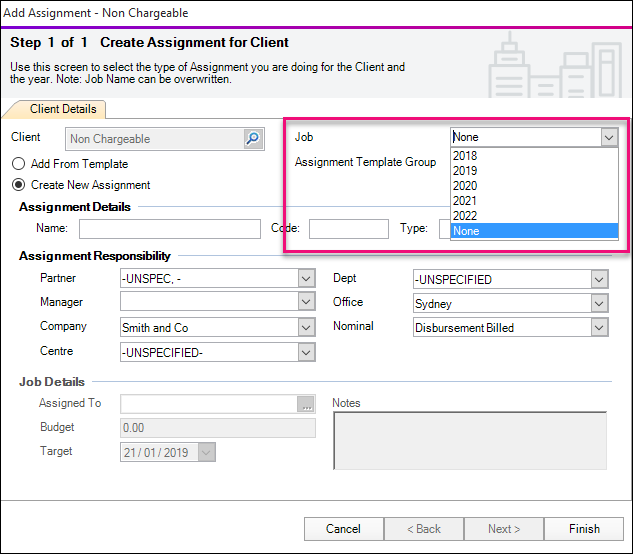The image size is (633, 554).
Task: Expand the Dept dropdown
Action: pyautogui.click(x=599, y=279)
